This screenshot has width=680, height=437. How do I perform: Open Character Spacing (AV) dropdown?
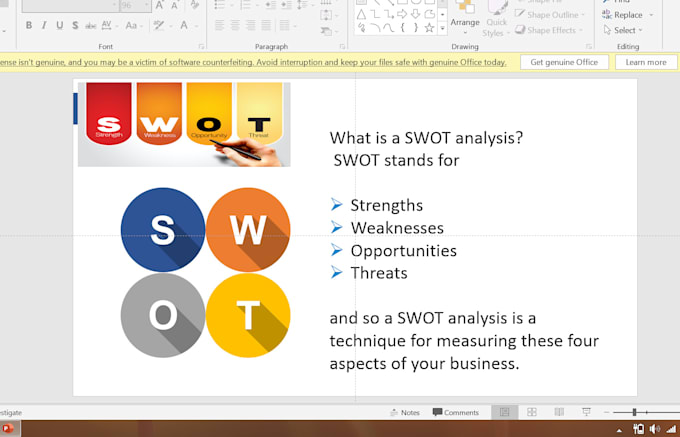[x=109, y=25]
